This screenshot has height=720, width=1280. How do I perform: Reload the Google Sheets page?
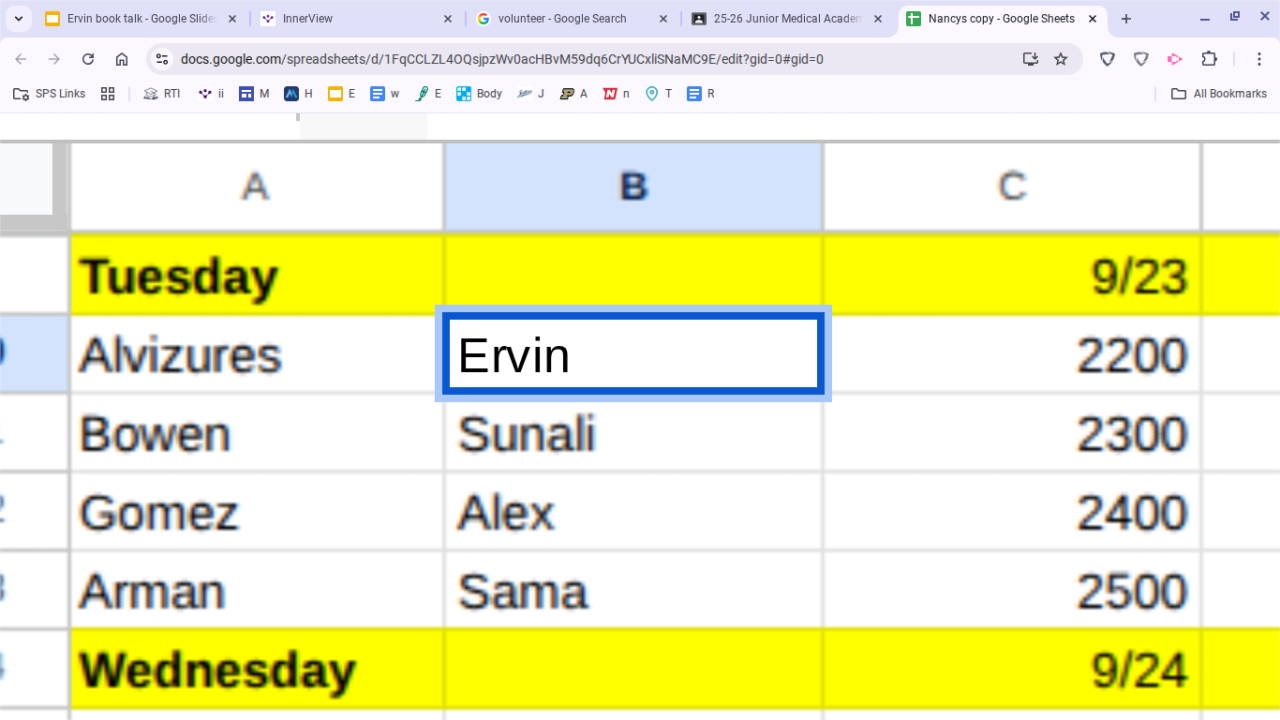click(x=88, y=59)
